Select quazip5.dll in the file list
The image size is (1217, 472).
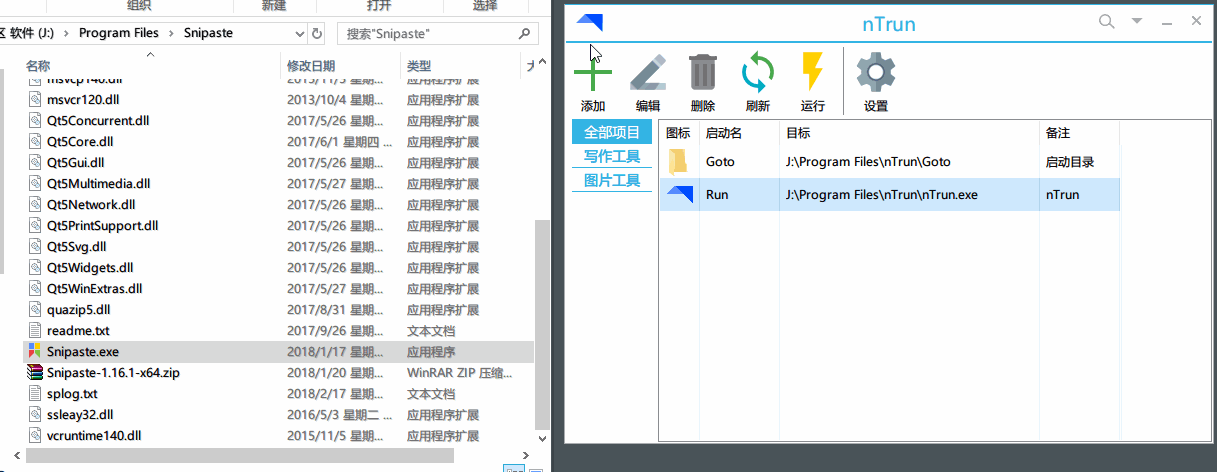79,310
